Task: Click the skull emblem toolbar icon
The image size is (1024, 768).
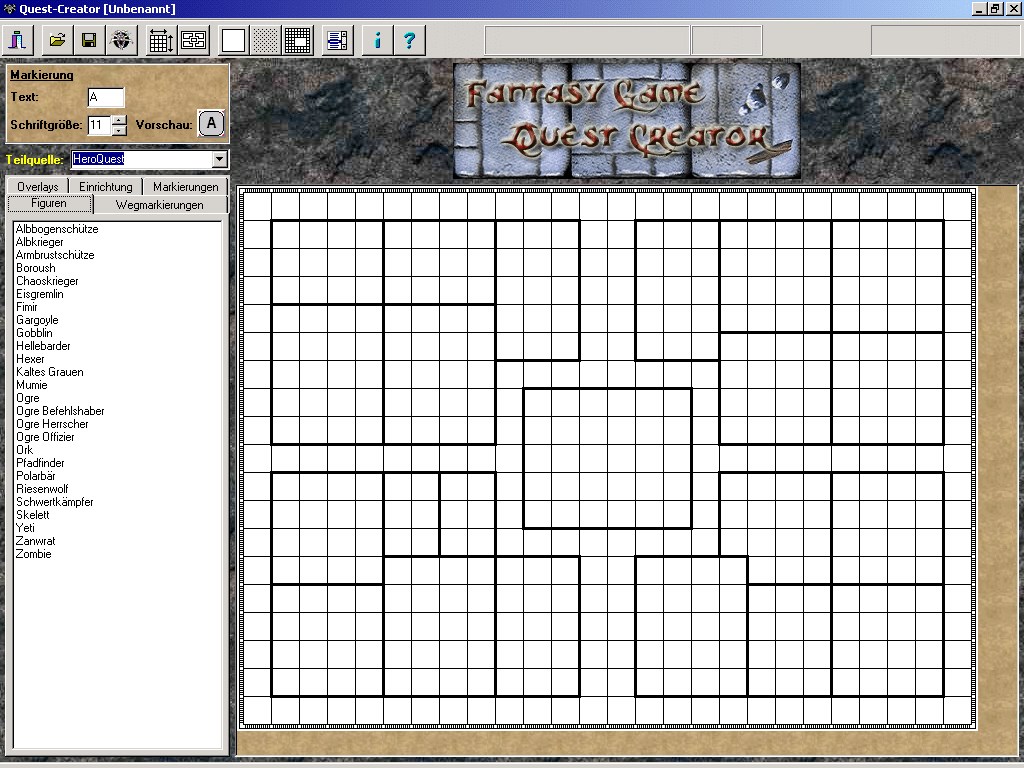Action: coord(121,40)
